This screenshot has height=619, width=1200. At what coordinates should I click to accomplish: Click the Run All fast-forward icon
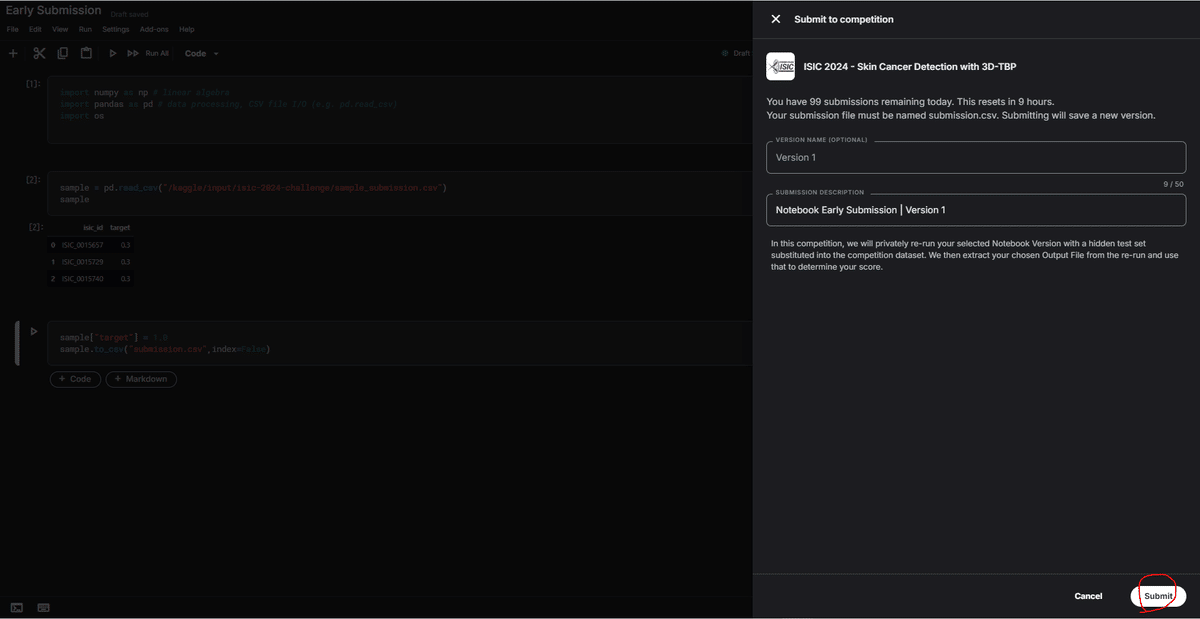click(133, 53)
